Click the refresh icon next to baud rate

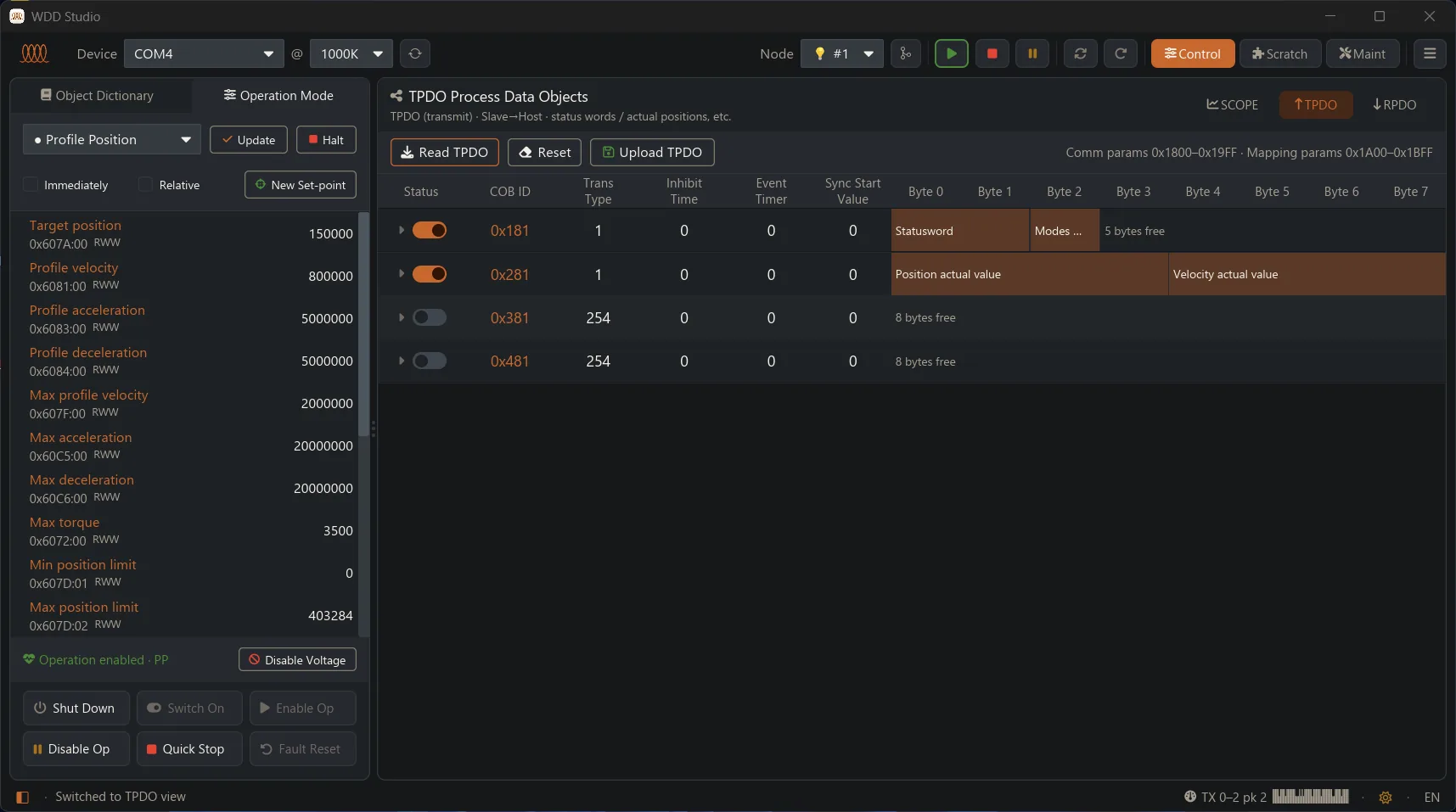point(415,53)
